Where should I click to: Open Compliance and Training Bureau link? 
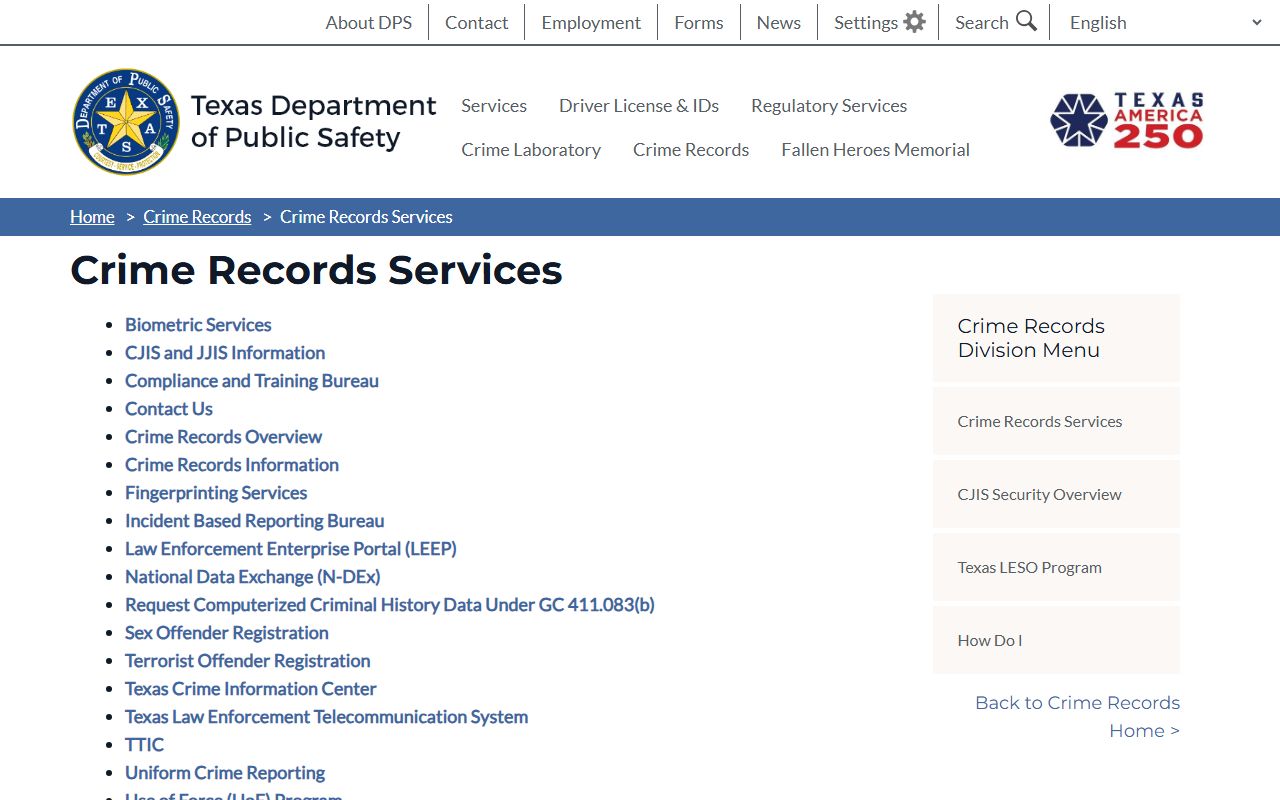coord(252,381)
